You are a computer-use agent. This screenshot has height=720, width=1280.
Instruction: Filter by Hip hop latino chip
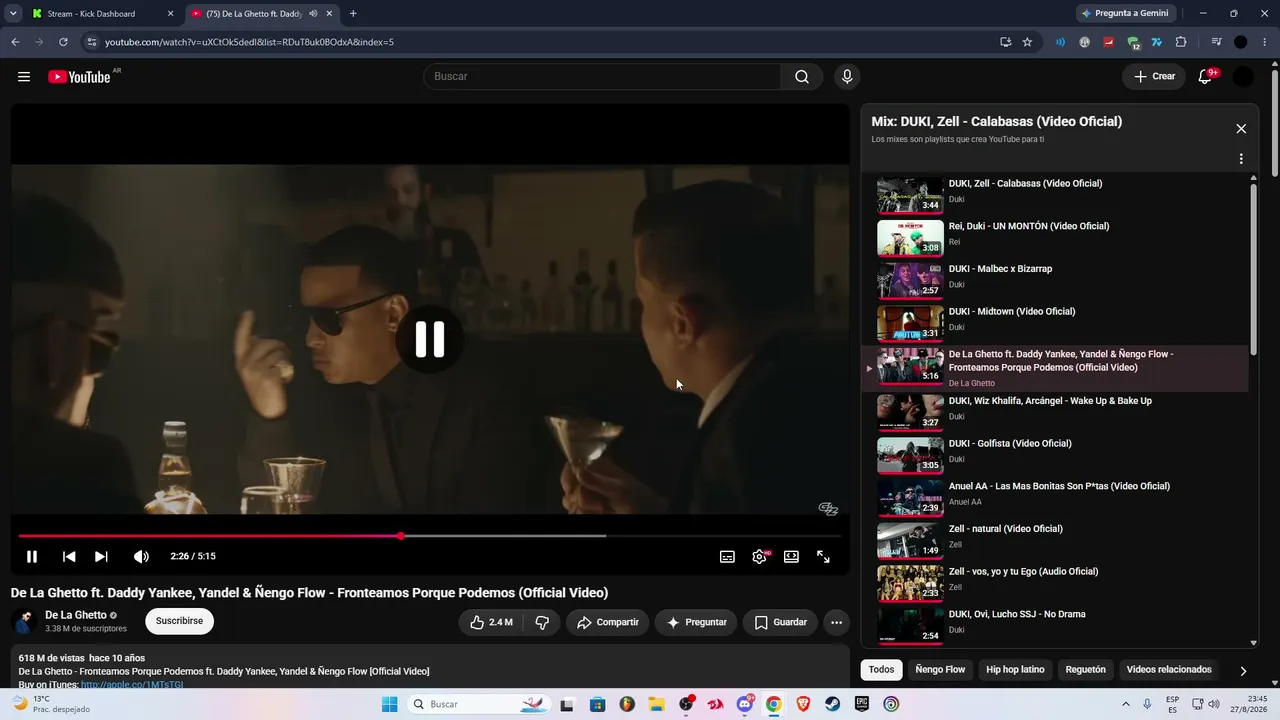point(1015,670)
